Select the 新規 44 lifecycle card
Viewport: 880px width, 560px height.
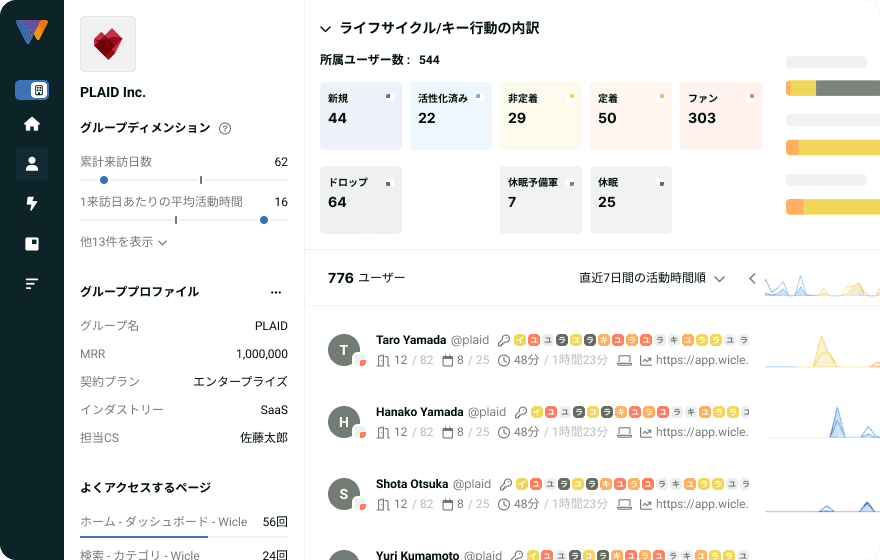click(361, 116)
